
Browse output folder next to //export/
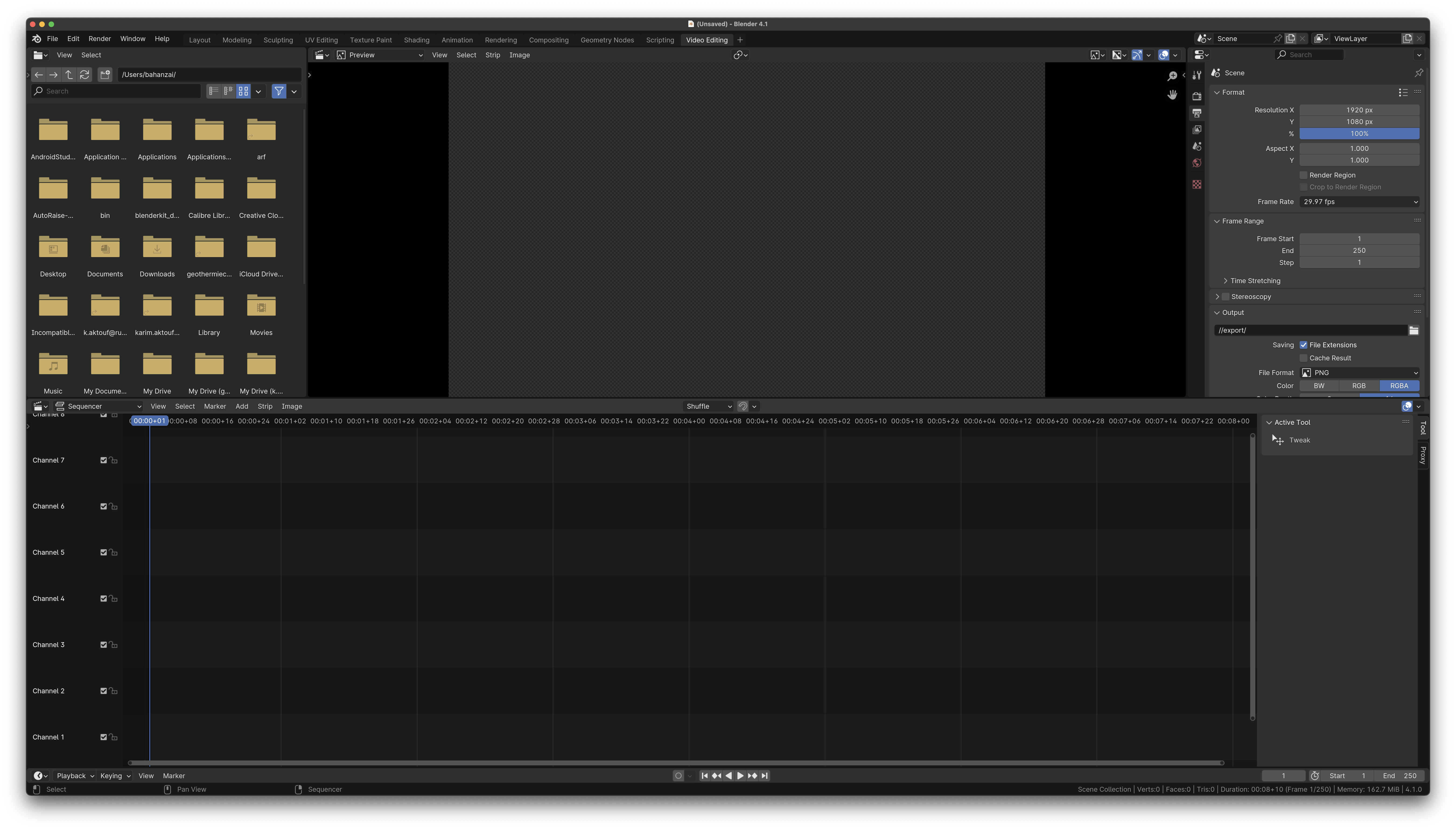pyautogui.click(x=1413, y=331)
